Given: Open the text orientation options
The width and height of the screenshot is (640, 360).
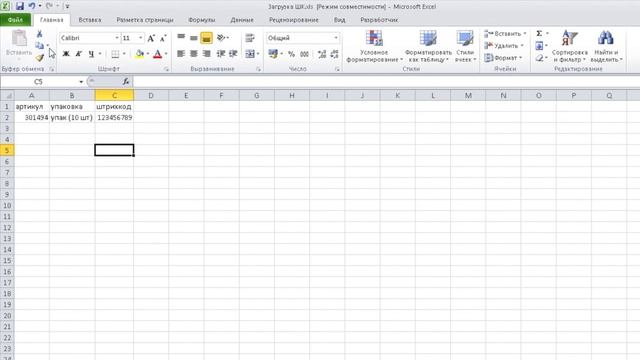Looking at the screenshot, I should [x=221, y=38].
